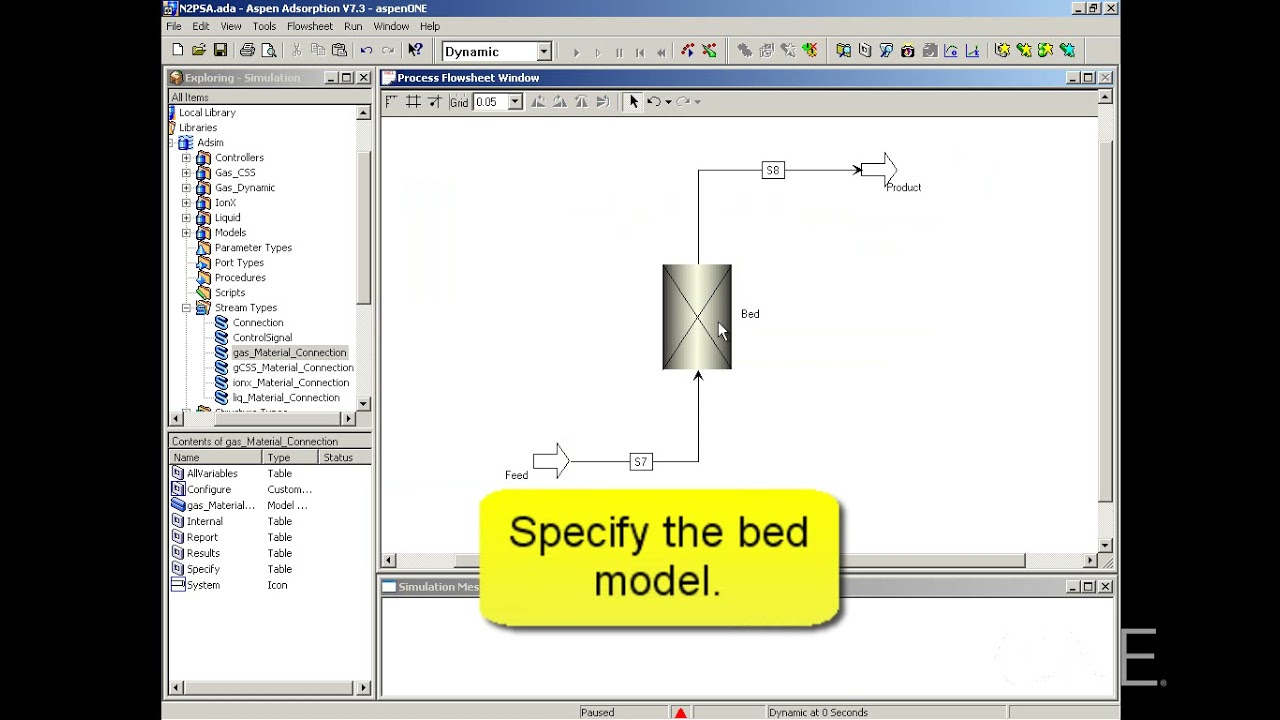The image size is (1280, 720).
Task: Select liq_Material_Connection stream type
Action: tap(286, 398)
